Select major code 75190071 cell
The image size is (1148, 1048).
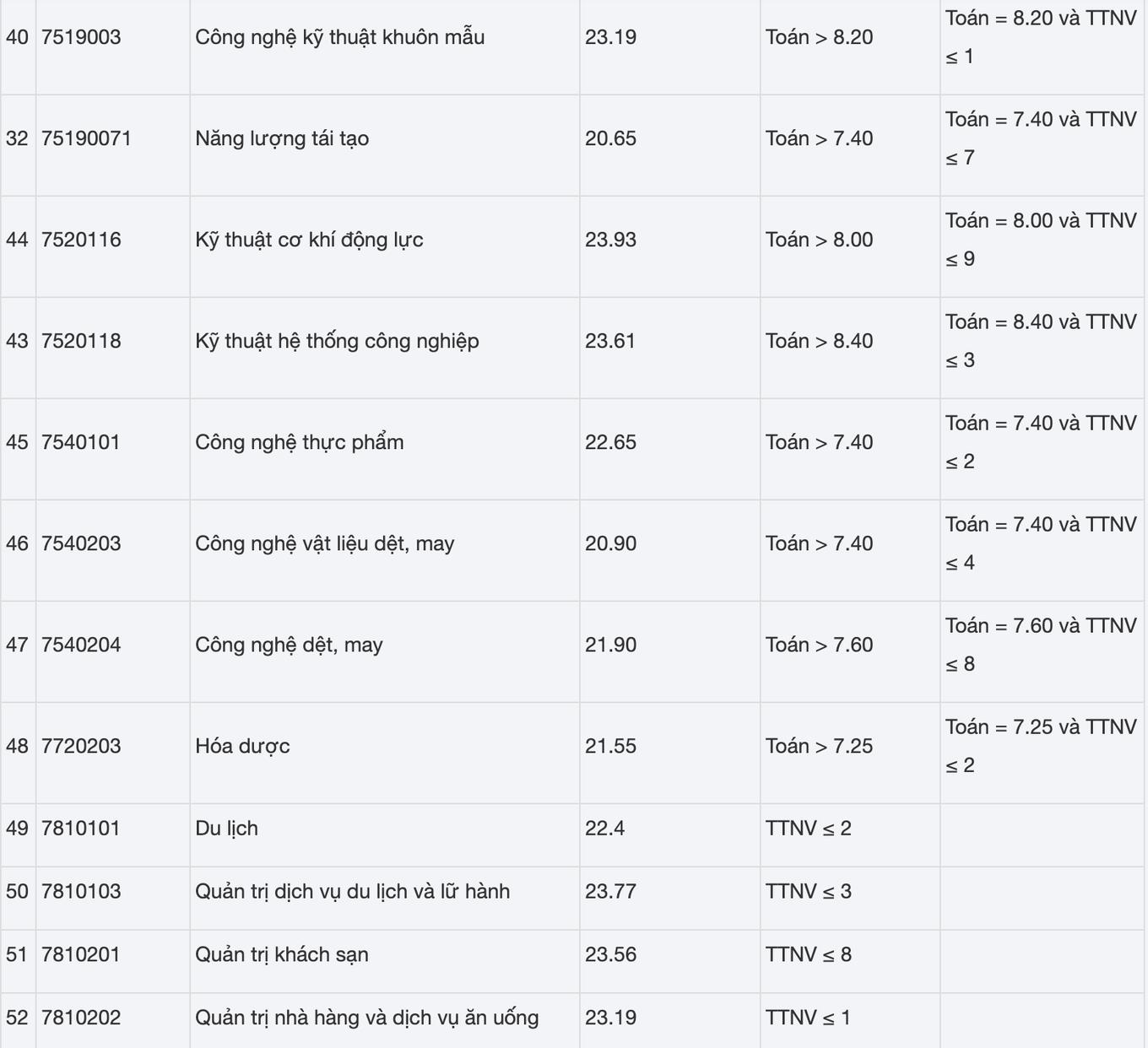[86, 138]
